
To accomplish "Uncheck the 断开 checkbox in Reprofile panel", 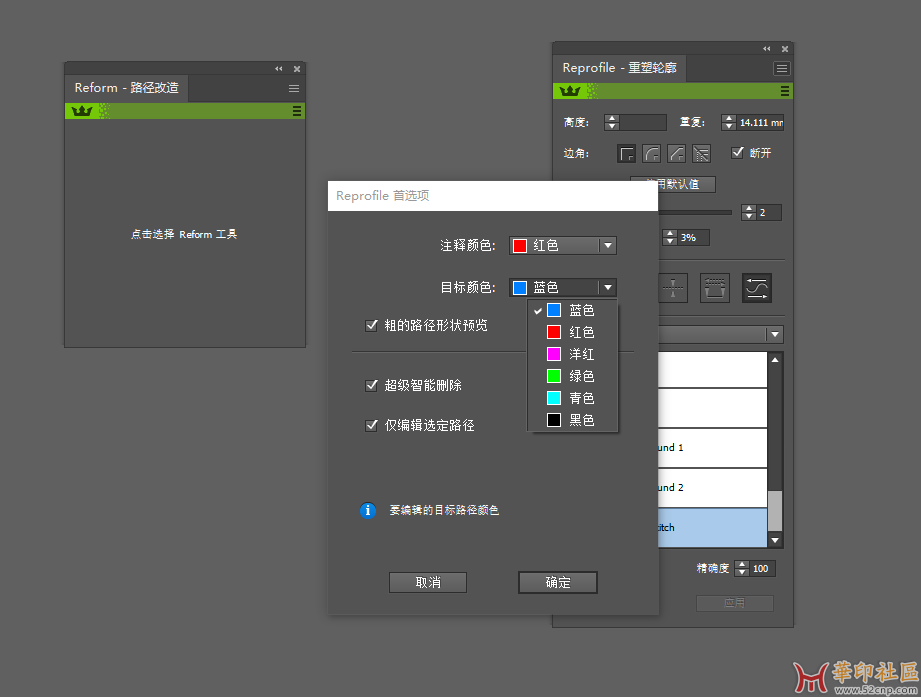I will click(737, 153).
